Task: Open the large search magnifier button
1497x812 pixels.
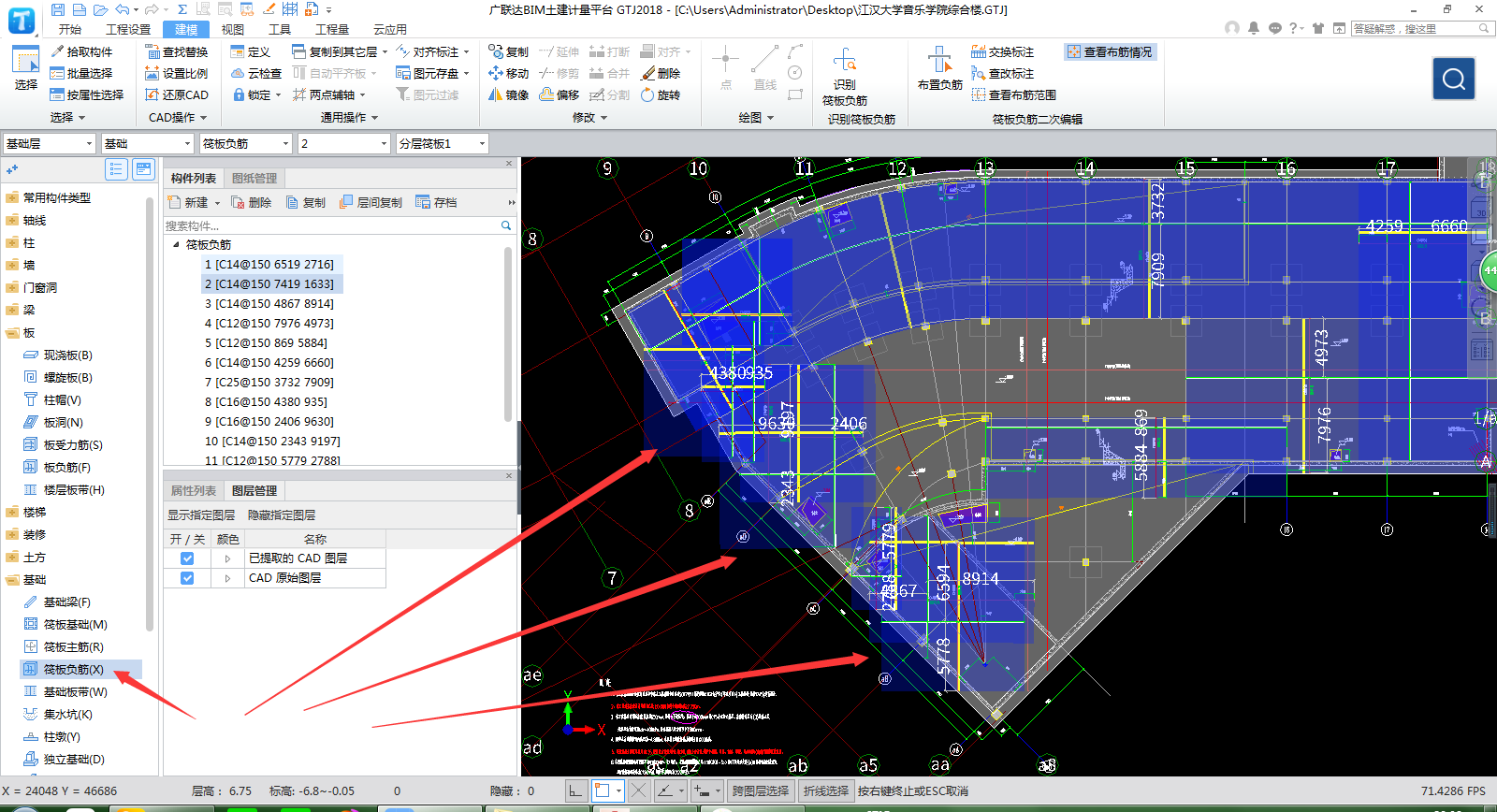Action: click(1454, 79)
